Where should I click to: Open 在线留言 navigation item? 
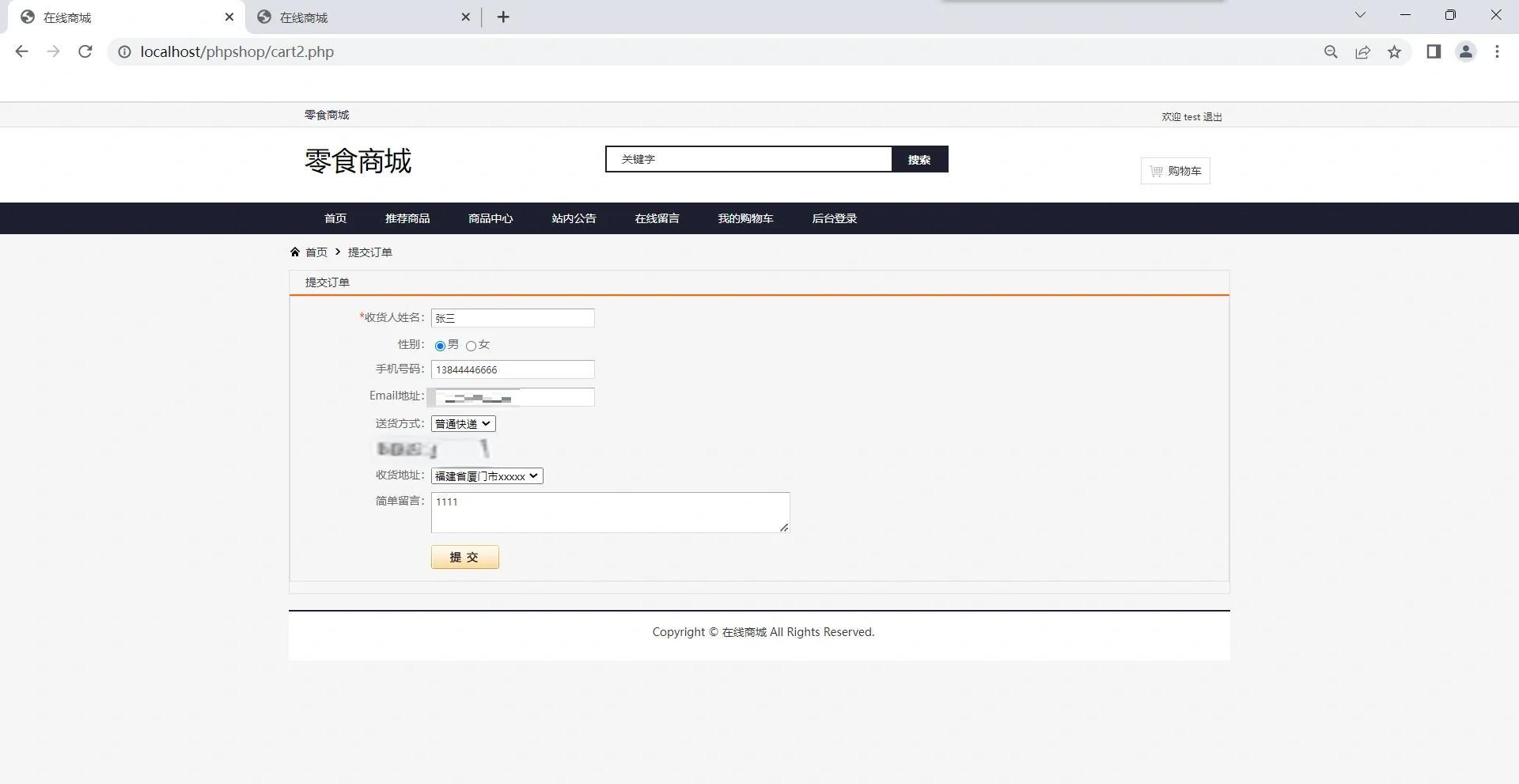click(x=657, y=218)
